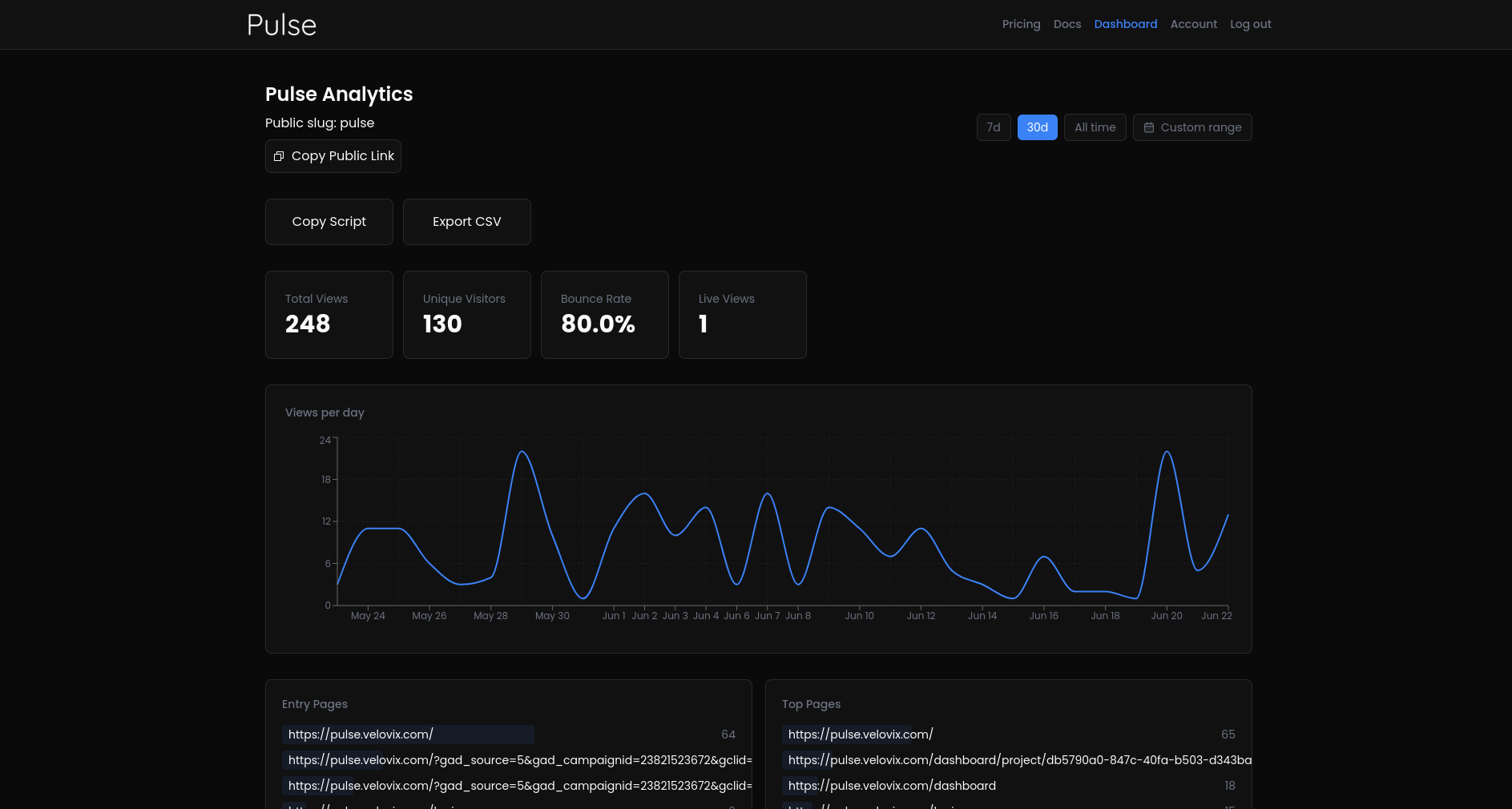Select the 30d time range
1512x809 pixels.
tap(1037, 127)
